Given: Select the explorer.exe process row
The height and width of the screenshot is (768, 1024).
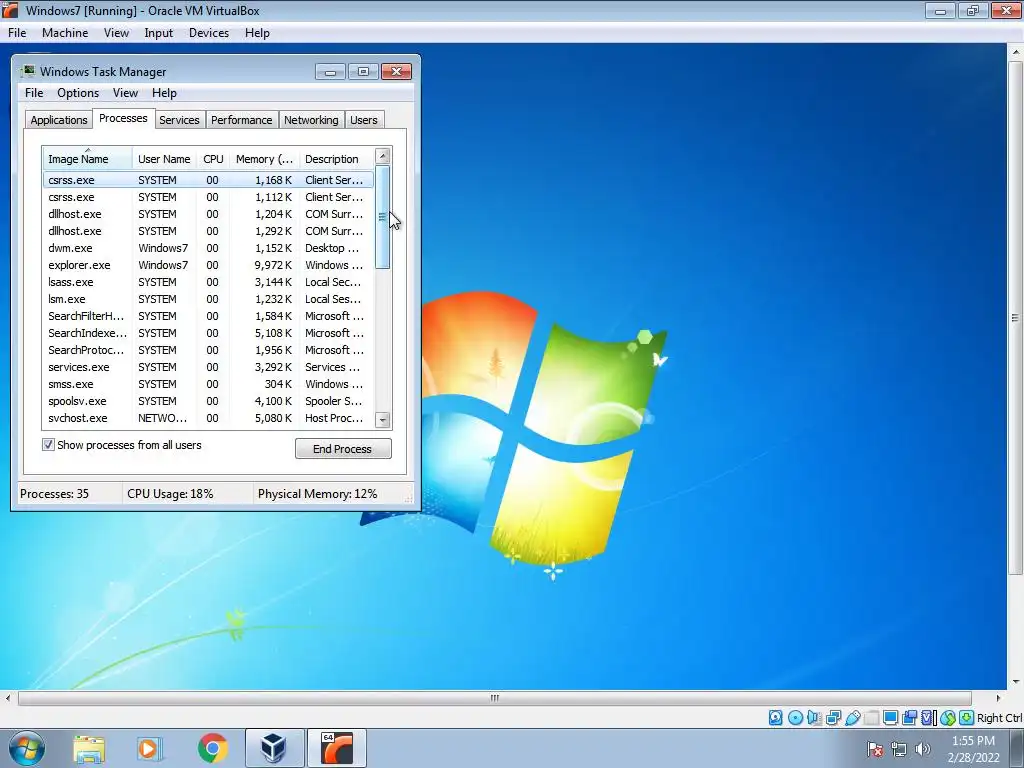Looking at the screenshot, I should click(208, 265).
